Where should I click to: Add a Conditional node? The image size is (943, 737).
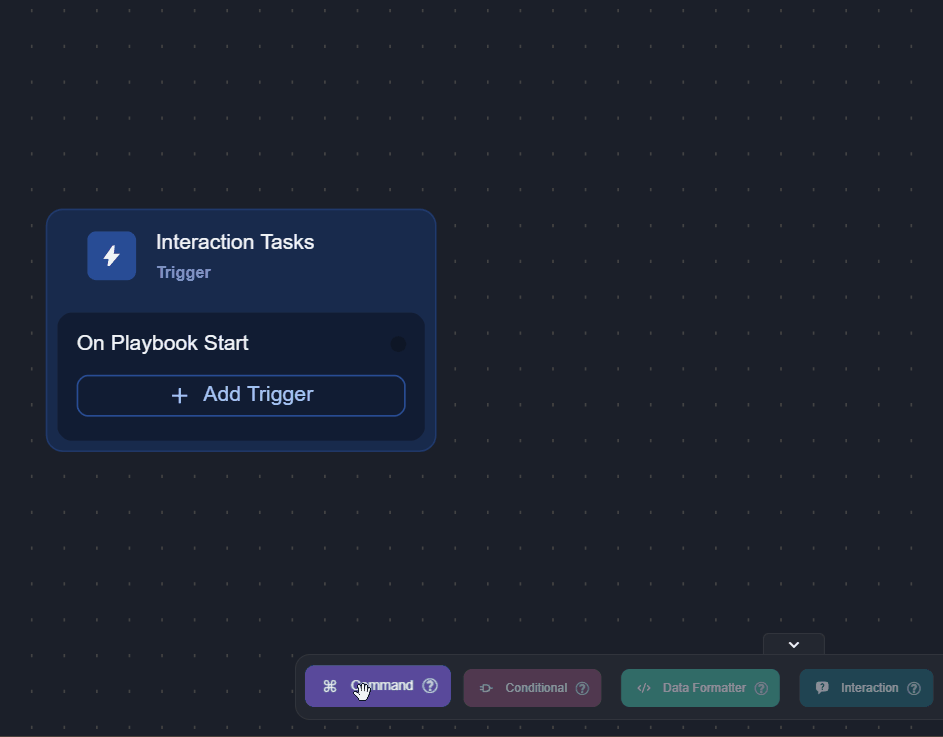pos(532,688)
